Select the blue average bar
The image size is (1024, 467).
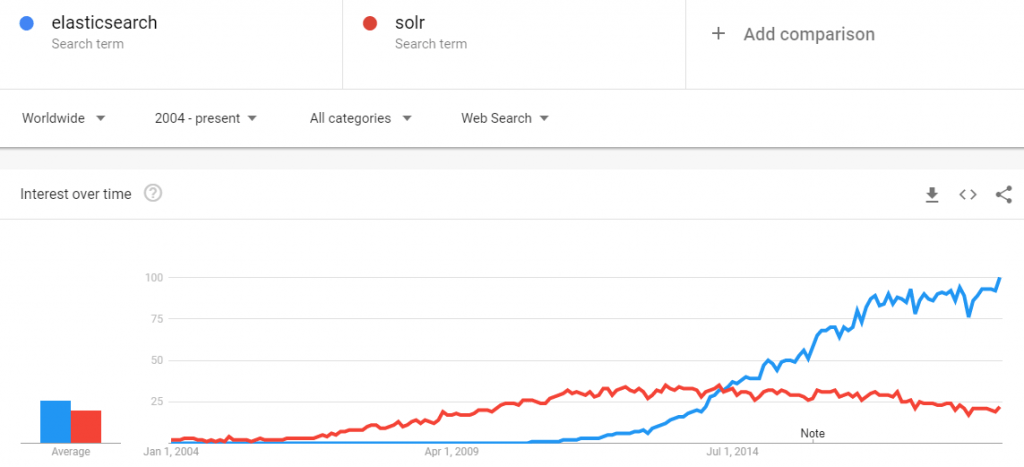pyautogui.click(x=56, y=421)
